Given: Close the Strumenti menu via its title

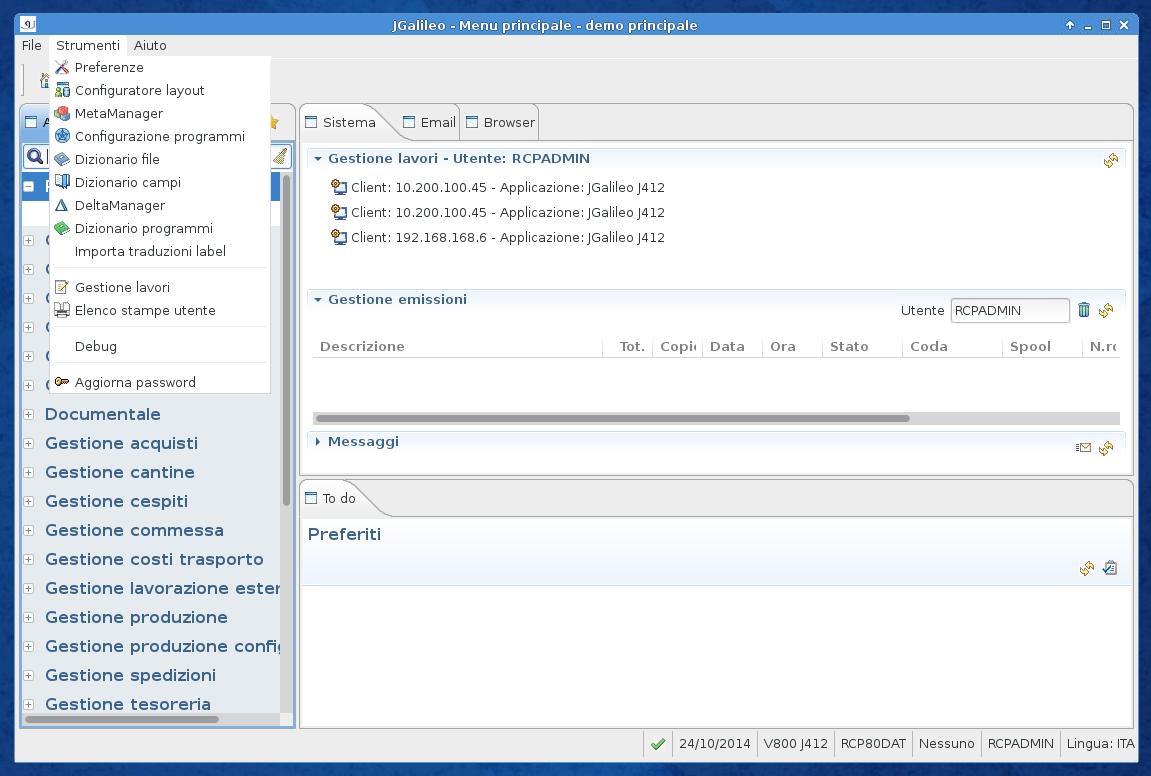Looking at the screenshot, I should tap(87, 46).
